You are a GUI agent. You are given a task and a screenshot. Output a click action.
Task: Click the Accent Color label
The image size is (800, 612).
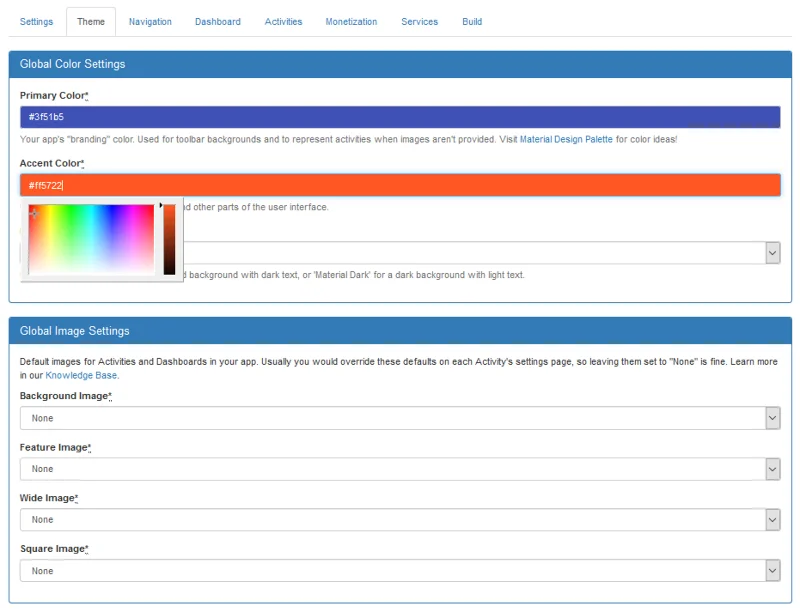pos(52,164)
